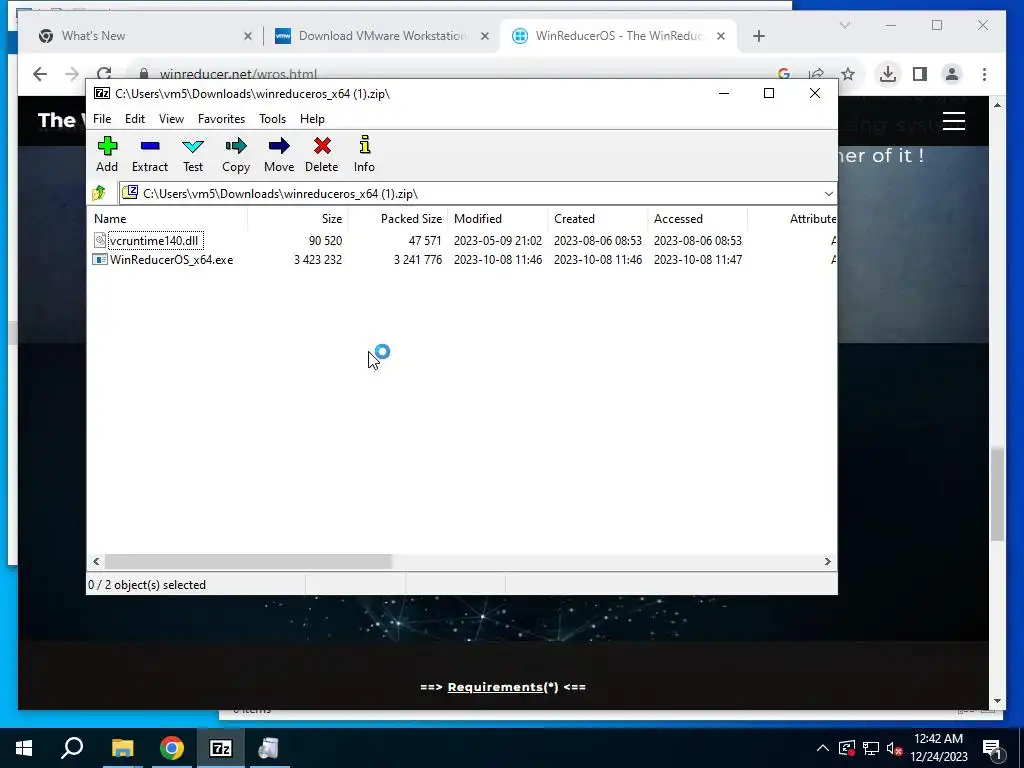Select the vcruntime140.dll file

point(155,240)
